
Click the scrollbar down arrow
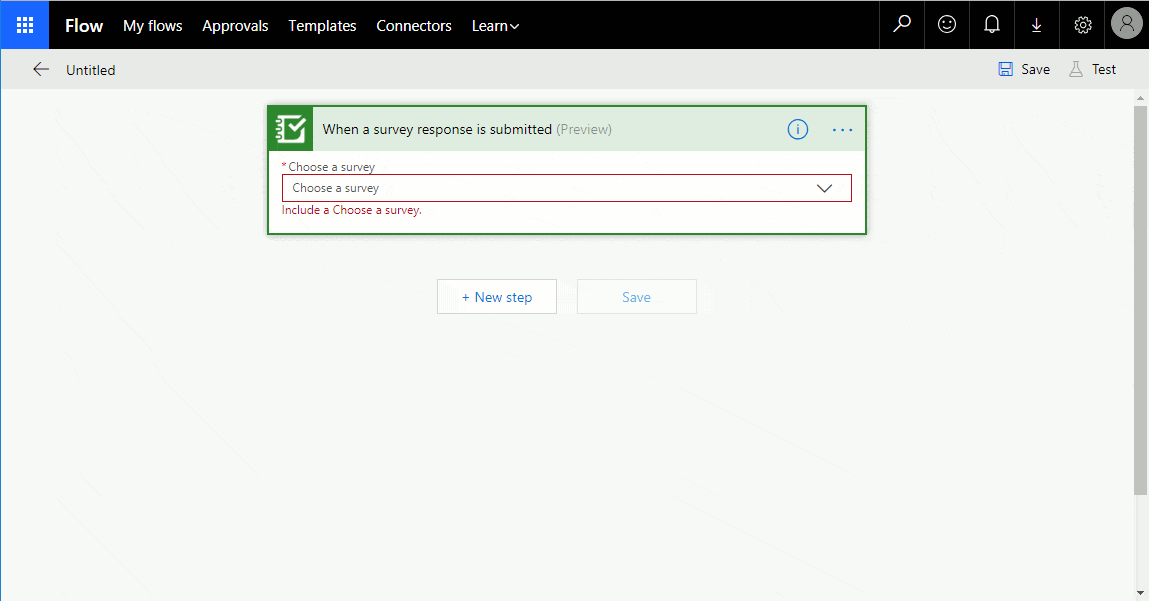pos(1140,593)
